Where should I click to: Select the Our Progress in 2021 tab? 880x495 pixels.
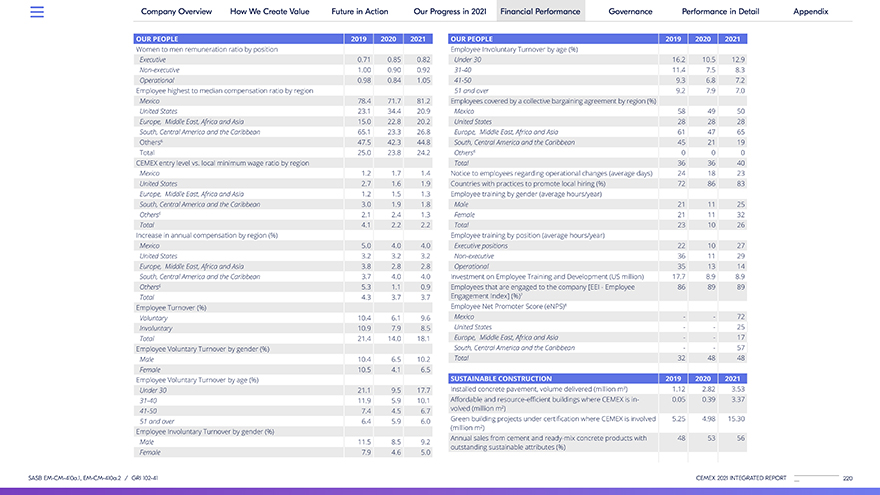(x=450, y=12)
